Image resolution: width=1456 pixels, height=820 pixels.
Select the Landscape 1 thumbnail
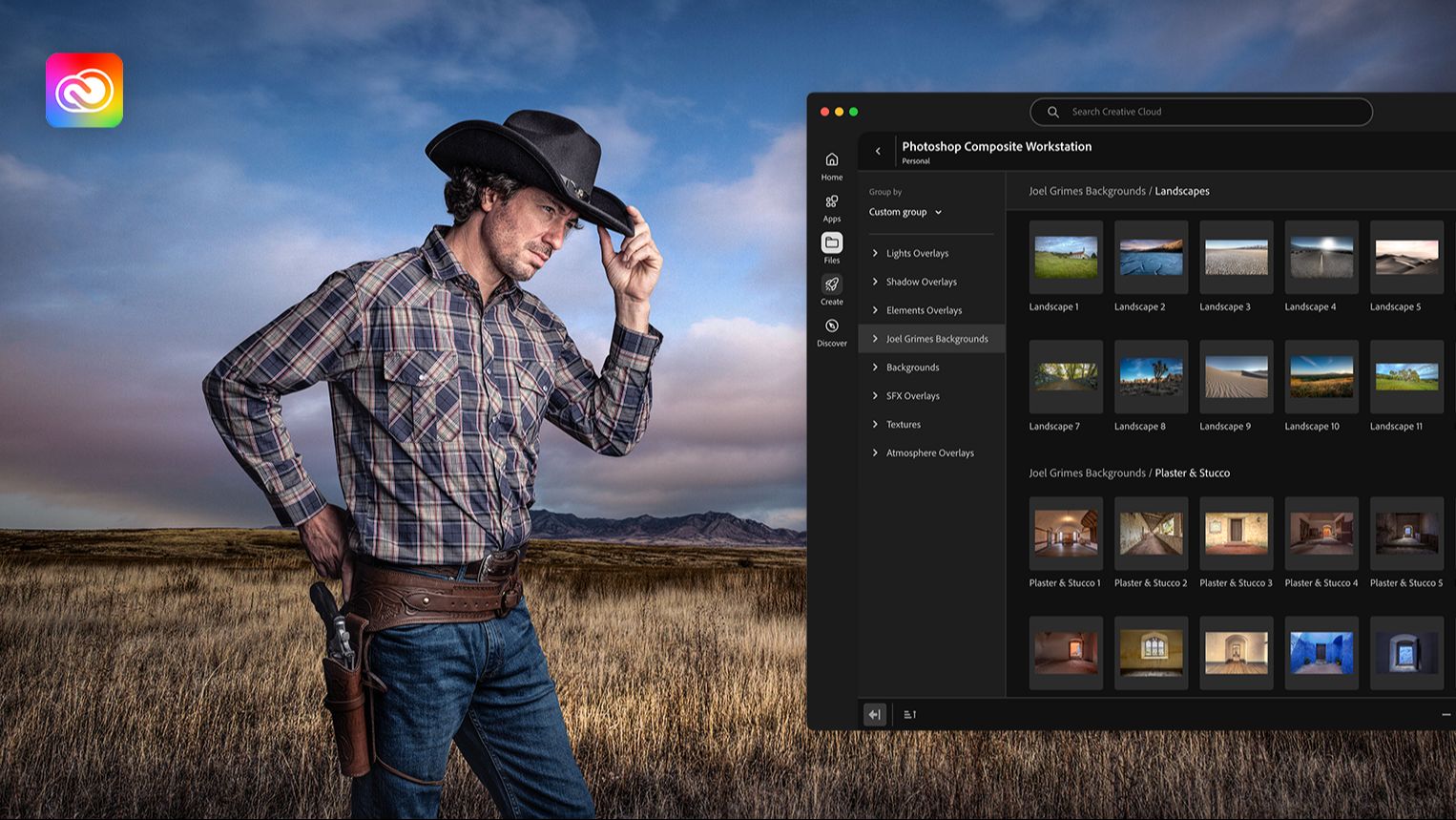click(1066, 258)
